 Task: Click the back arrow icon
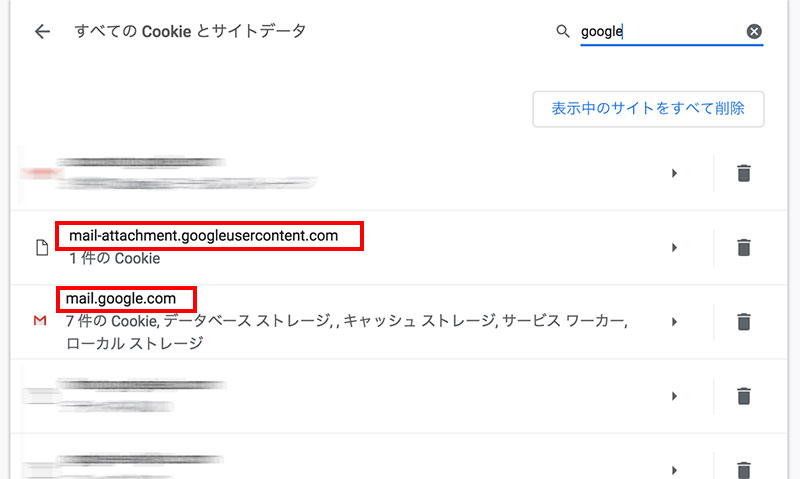[42, 32]
